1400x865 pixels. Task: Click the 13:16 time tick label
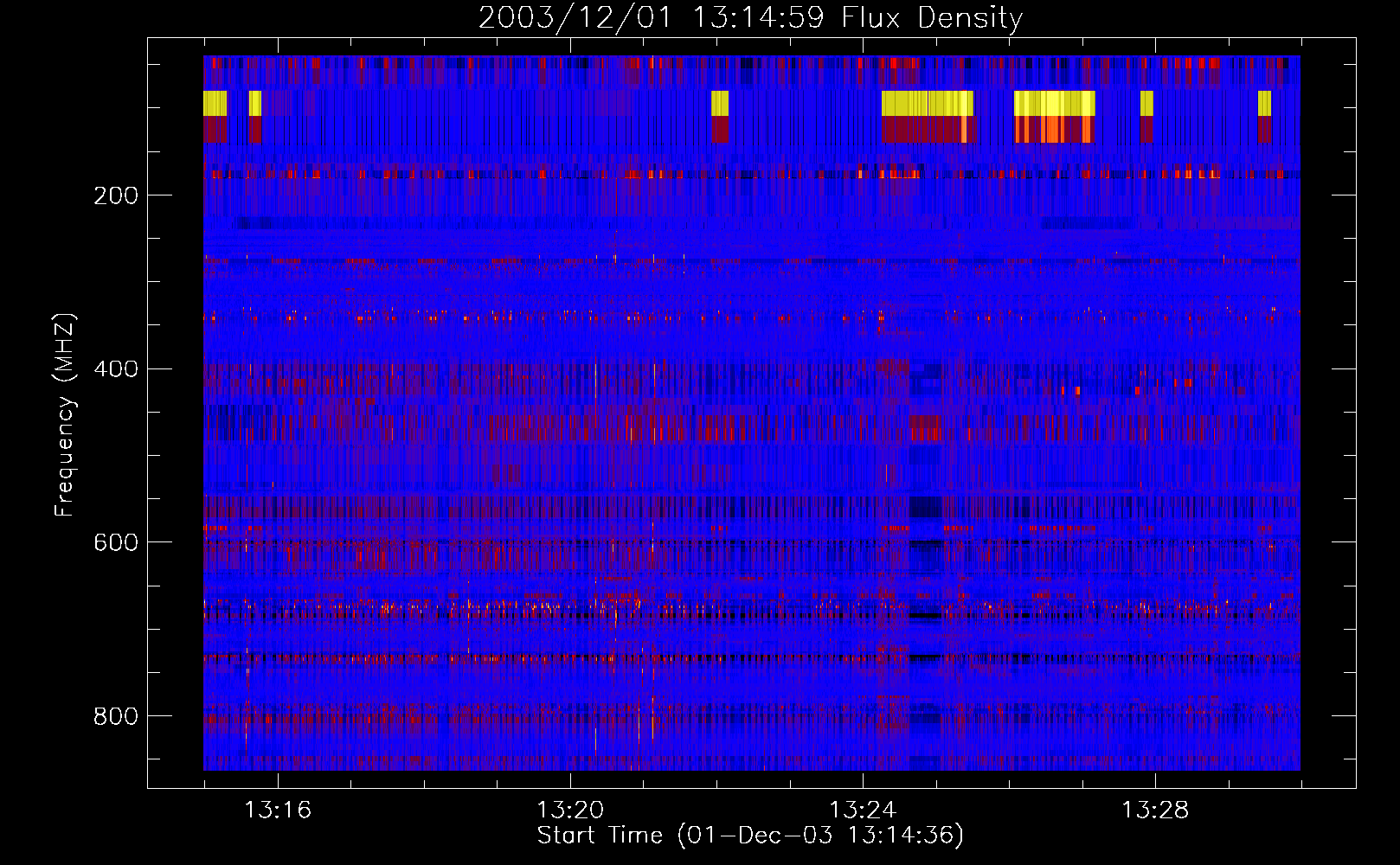(x=278, y=811)
